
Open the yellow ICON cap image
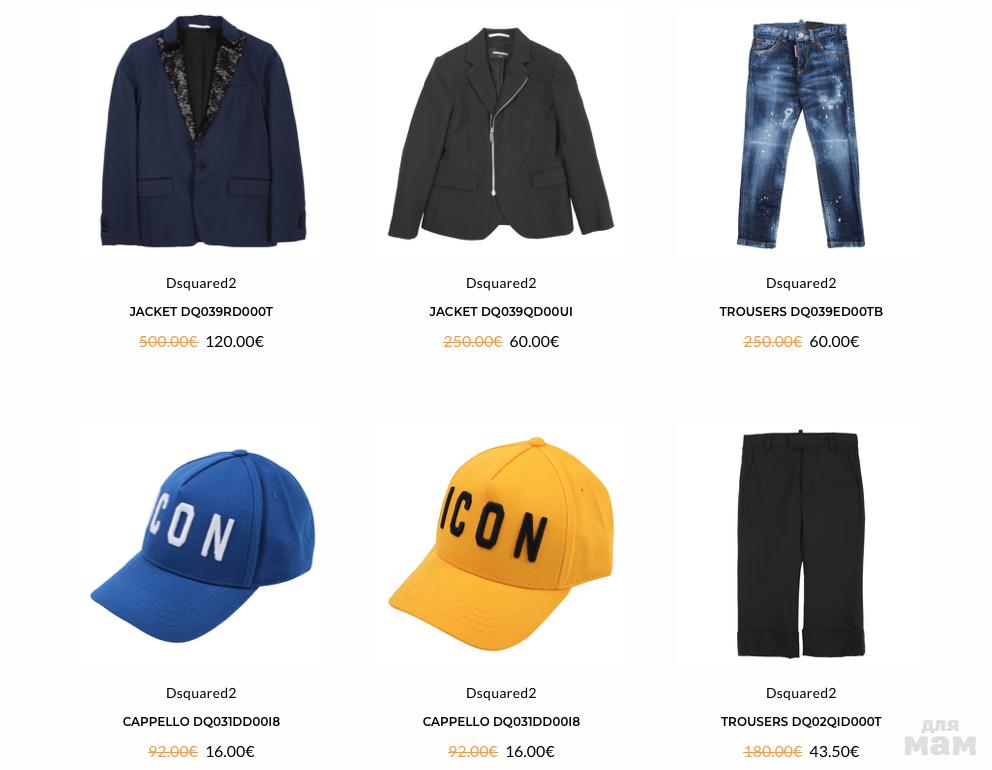(x=500, y=545)
